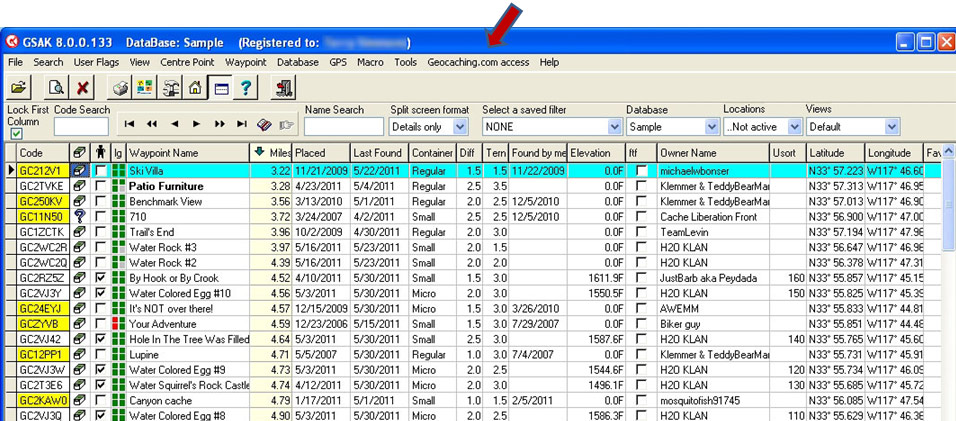Sort by the Miles column header
956x421 pixels.
pyautogui.click(x=271, y=152)
